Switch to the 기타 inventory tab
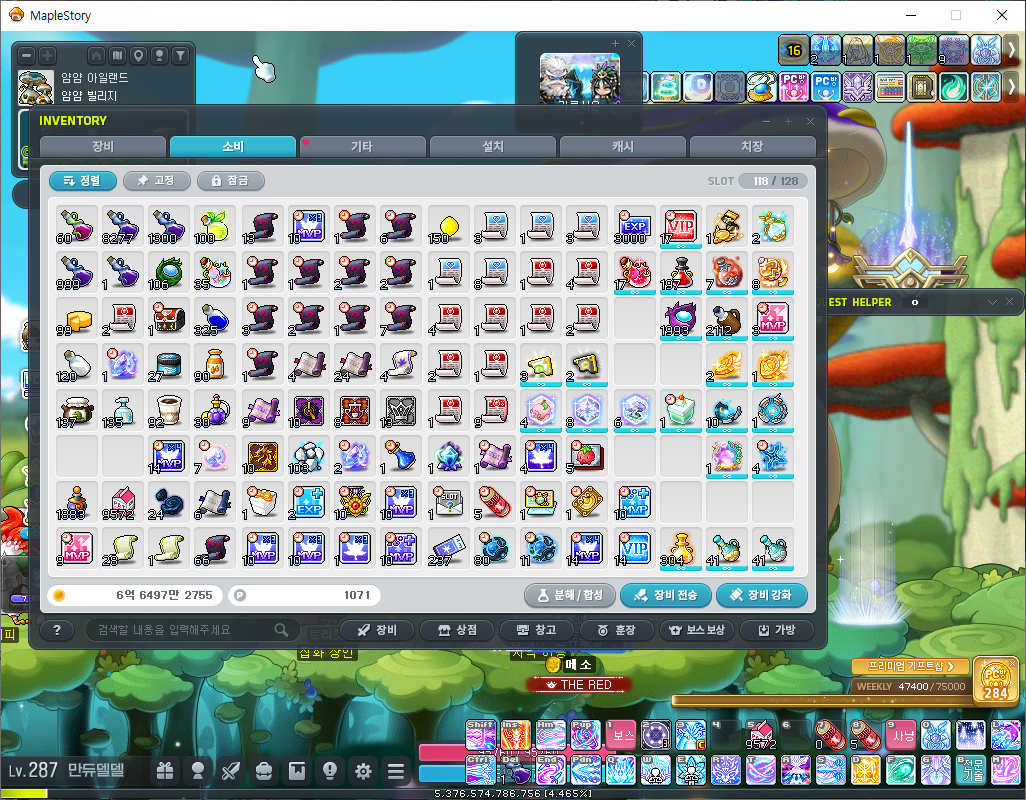This screenshot has width=1026, height=800. [x=363, y=147]
